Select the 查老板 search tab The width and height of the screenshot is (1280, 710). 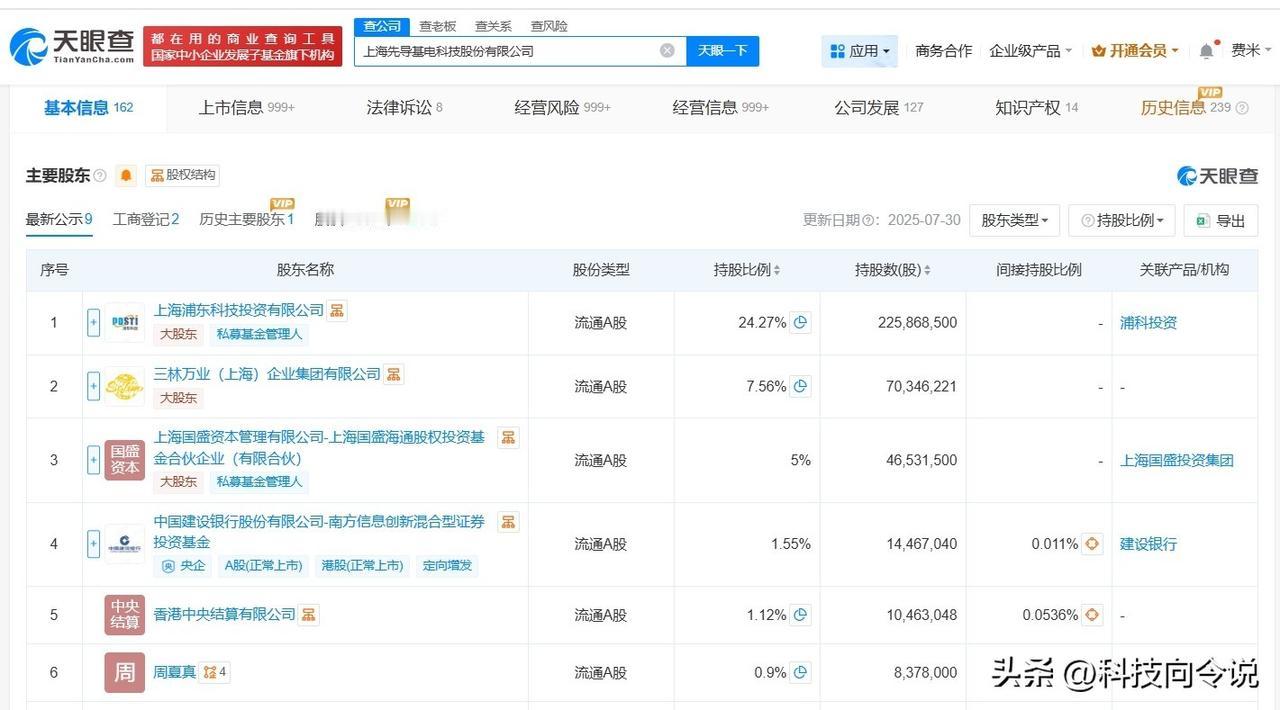(436, 26)
